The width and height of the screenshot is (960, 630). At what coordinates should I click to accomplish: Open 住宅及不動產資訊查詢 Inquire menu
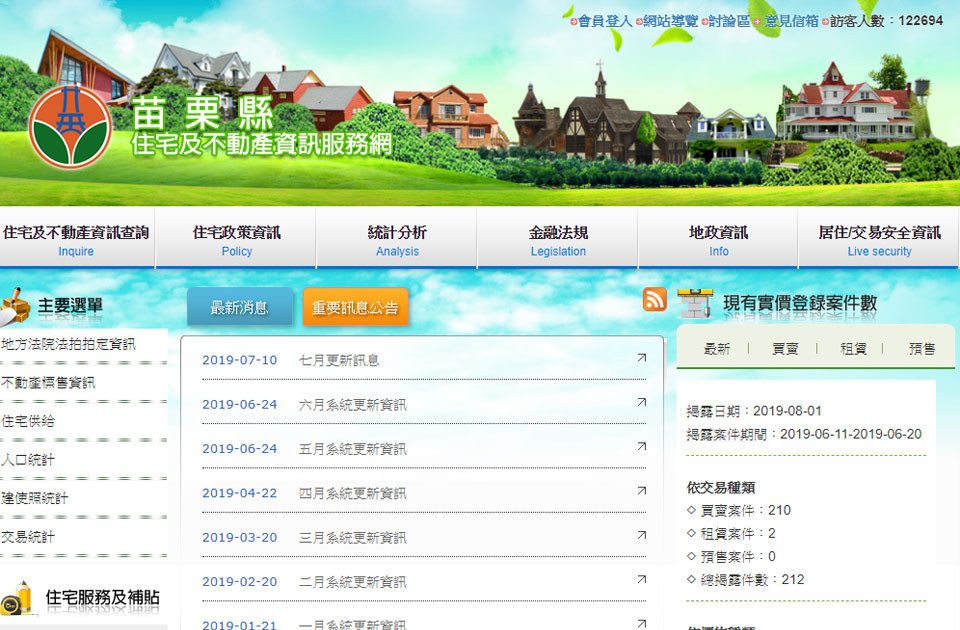pos(77,238)
